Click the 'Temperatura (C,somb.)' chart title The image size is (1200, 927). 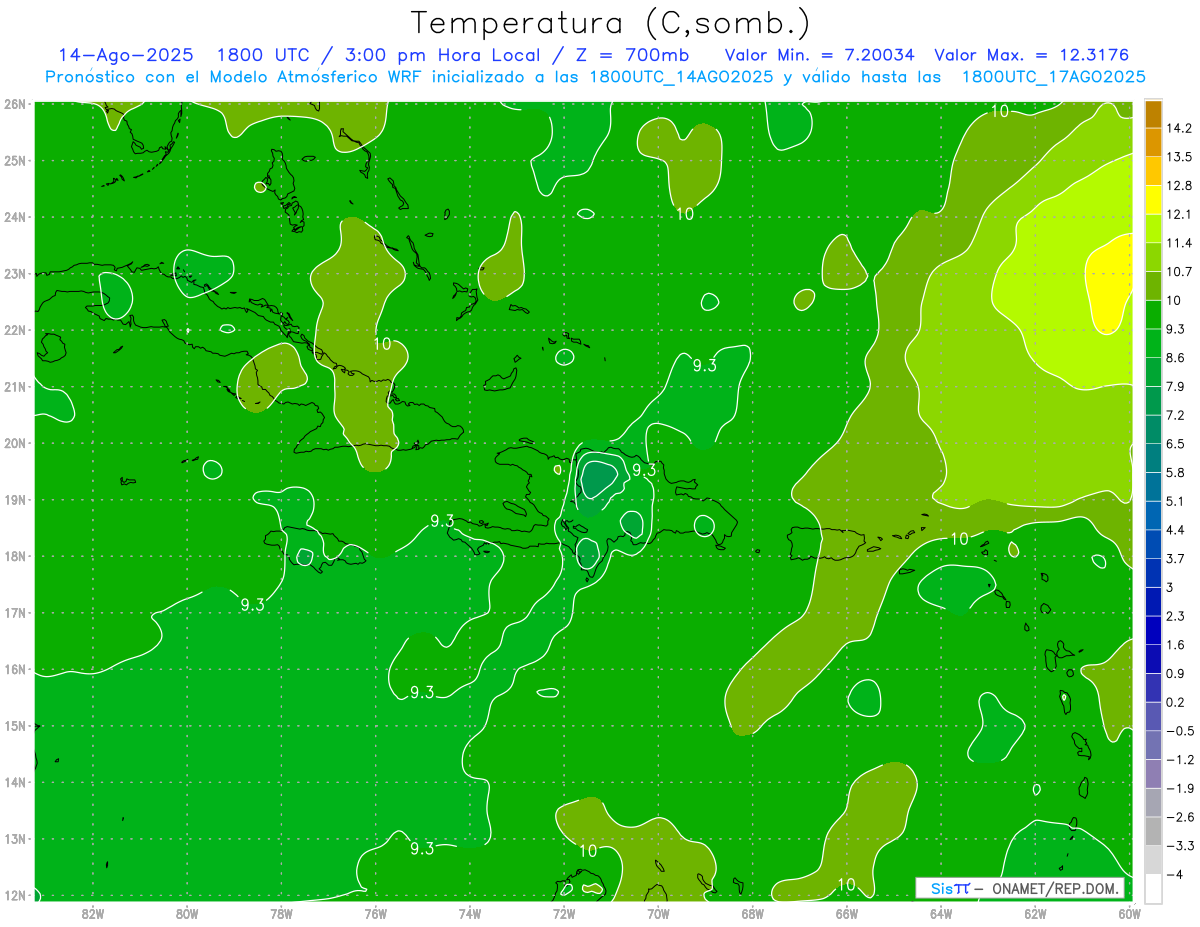pyautogui.click(x=610, y=23)
